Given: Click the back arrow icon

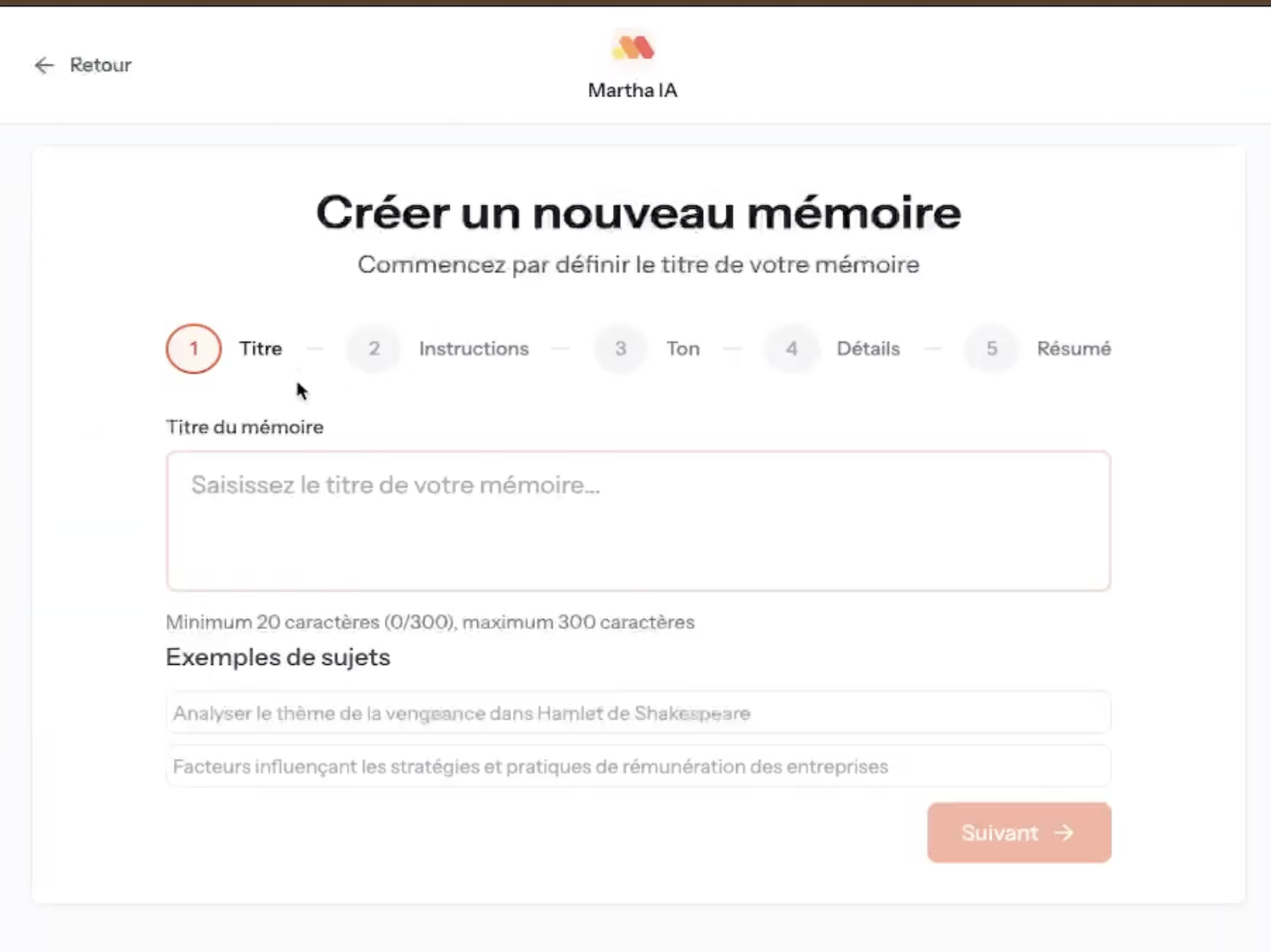Looking at the screenshot, I should click(x=44, y=65).
